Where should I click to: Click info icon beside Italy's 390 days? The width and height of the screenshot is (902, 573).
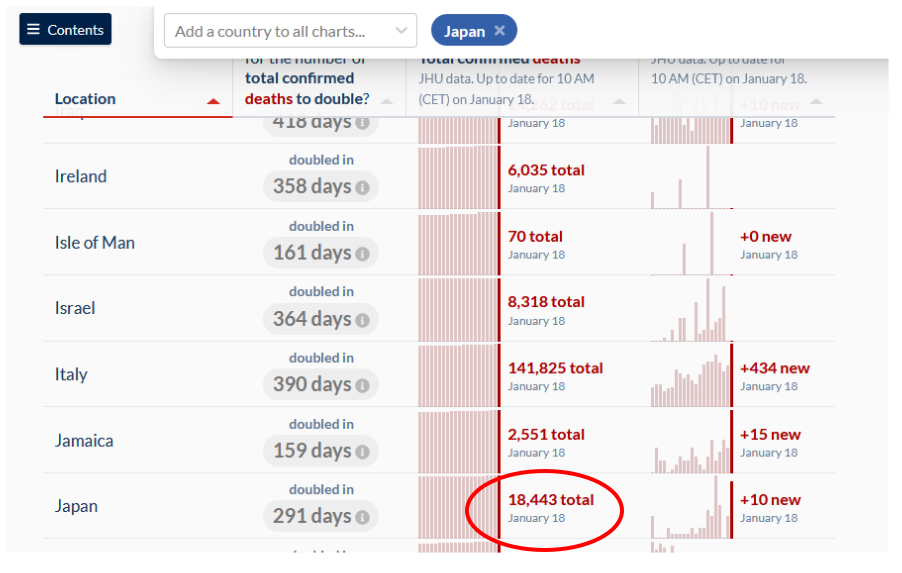(x=362, y=386)
